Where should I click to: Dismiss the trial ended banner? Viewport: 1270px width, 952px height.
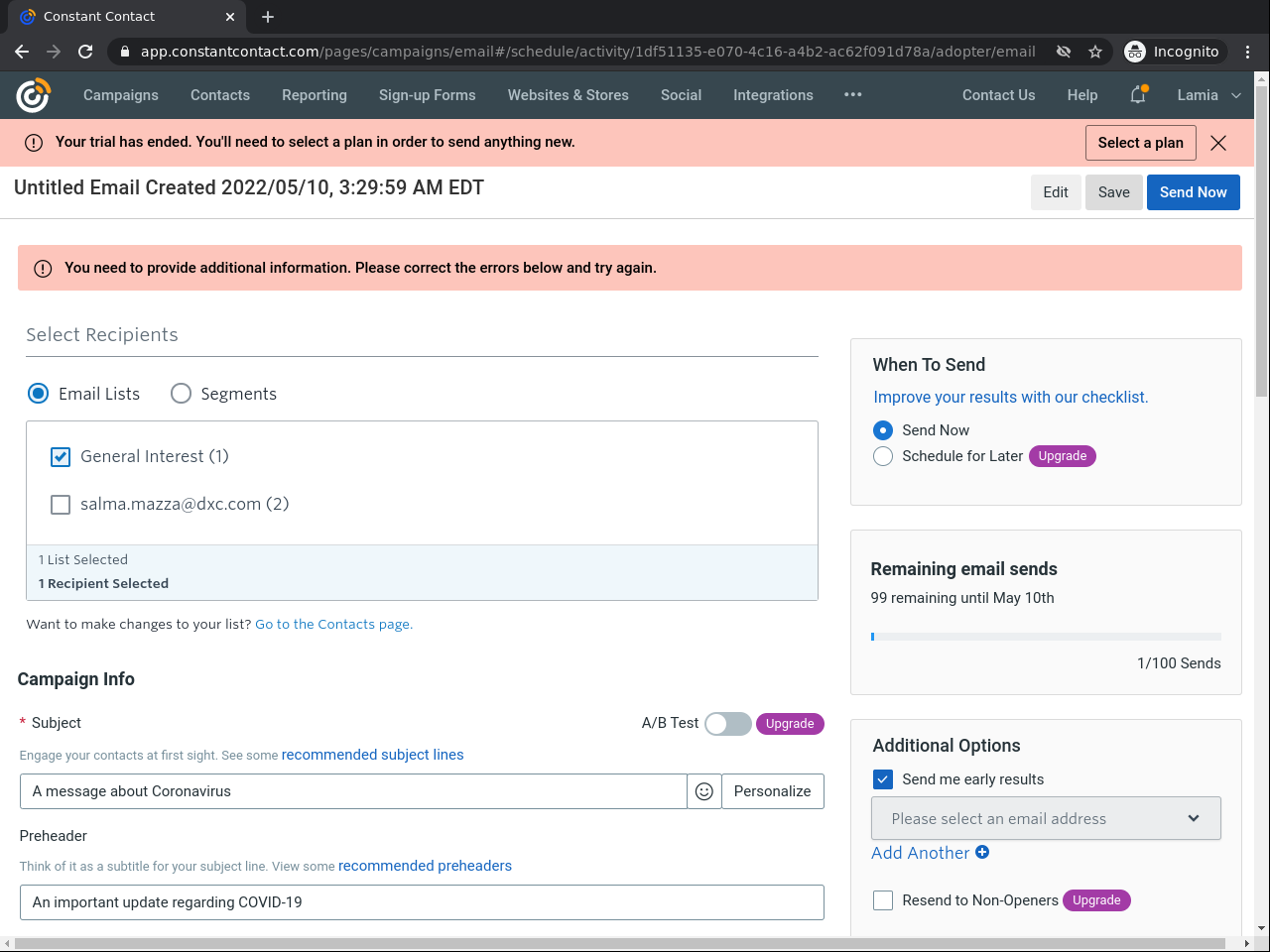(1218, 143)
